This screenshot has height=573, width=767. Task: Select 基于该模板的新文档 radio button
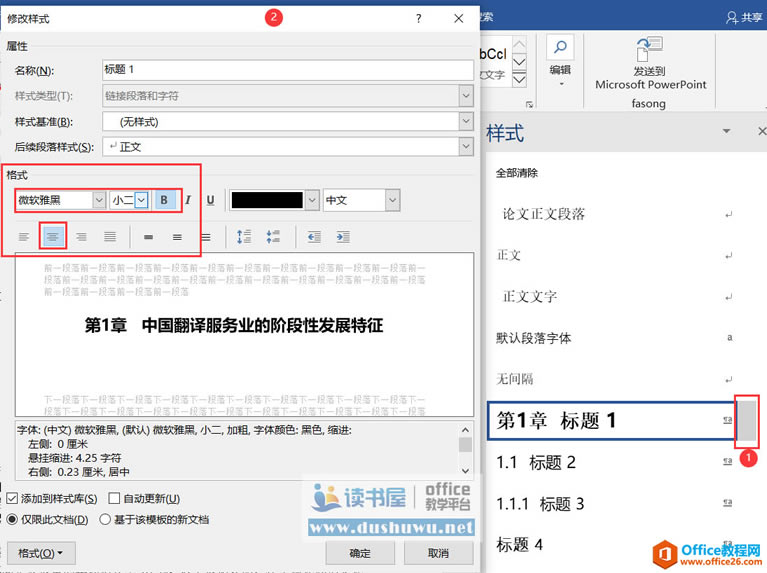[105, 520]
